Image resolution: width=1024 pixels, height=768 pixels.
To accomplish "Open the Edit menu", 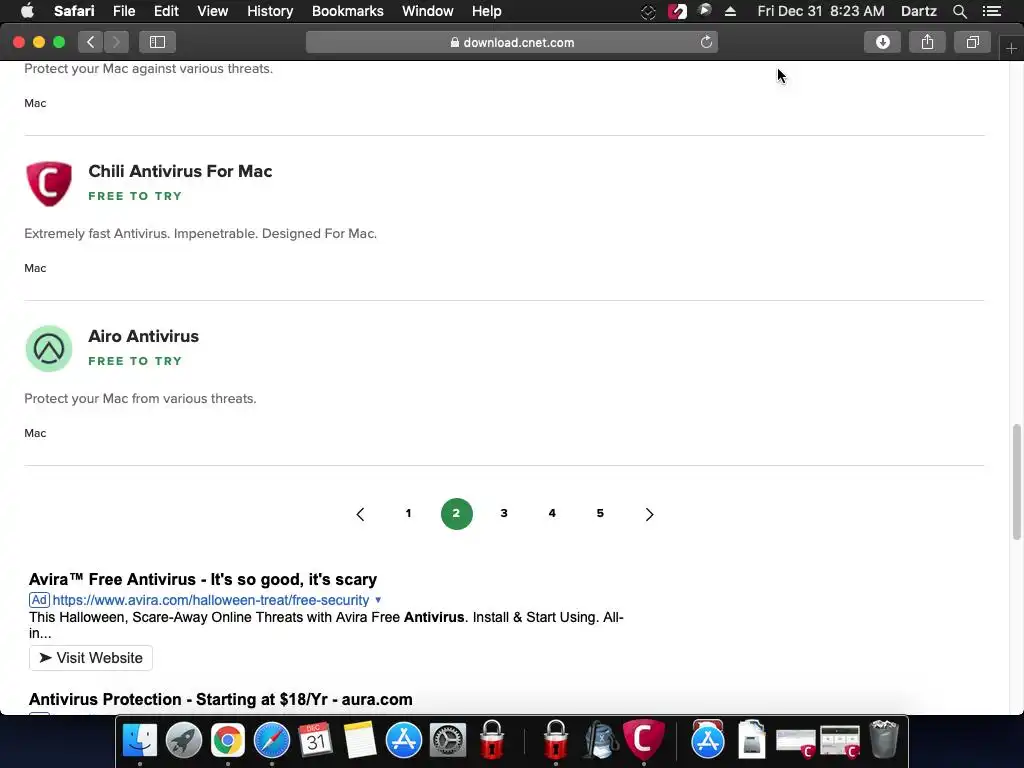I will pos(166,11).
